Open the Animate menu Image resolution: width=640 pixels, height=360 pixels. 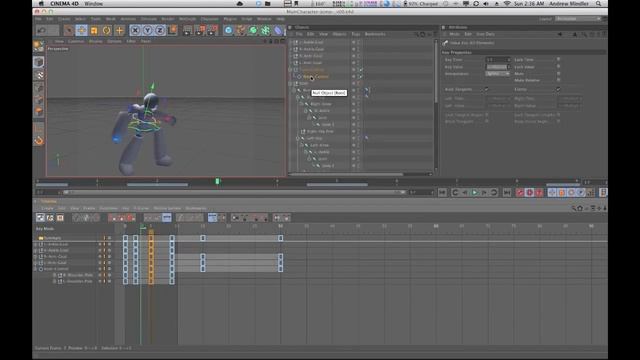coord(128,19)
